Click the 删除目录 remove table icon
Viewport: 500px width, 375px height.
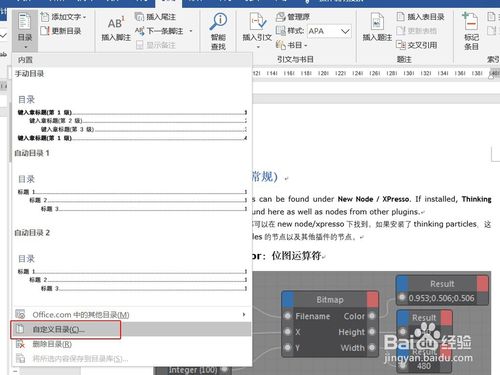(20, 344)
